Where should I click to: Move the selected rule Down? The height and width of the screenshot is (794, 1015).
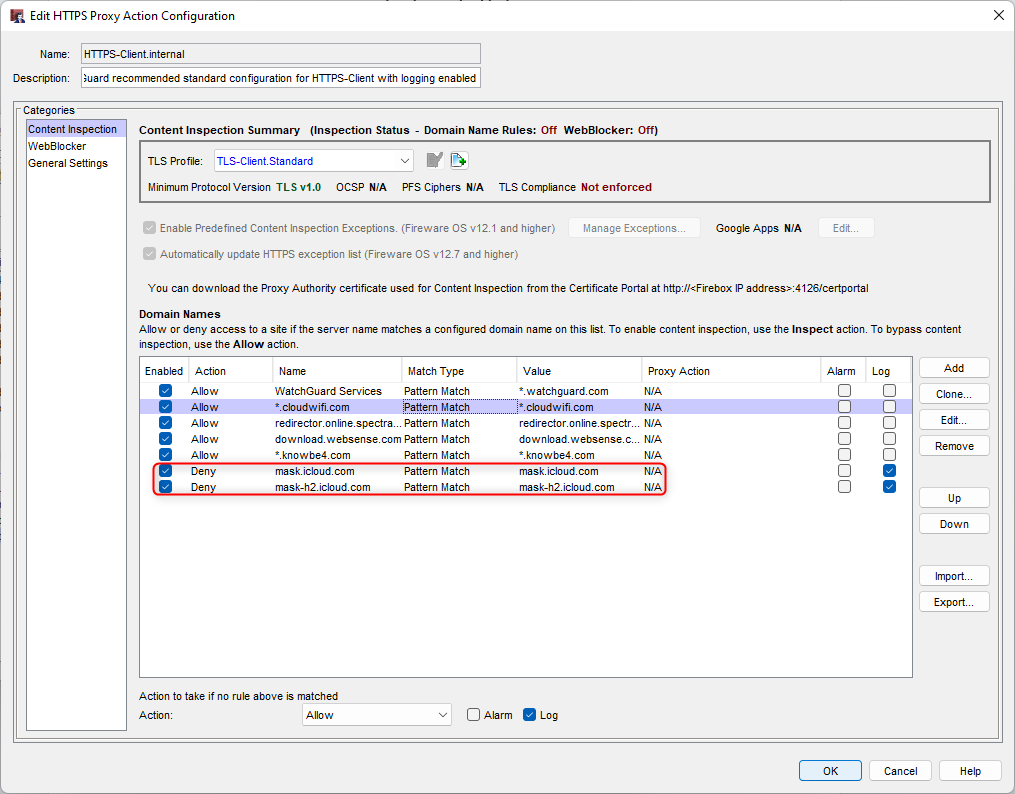pos(953,524)
